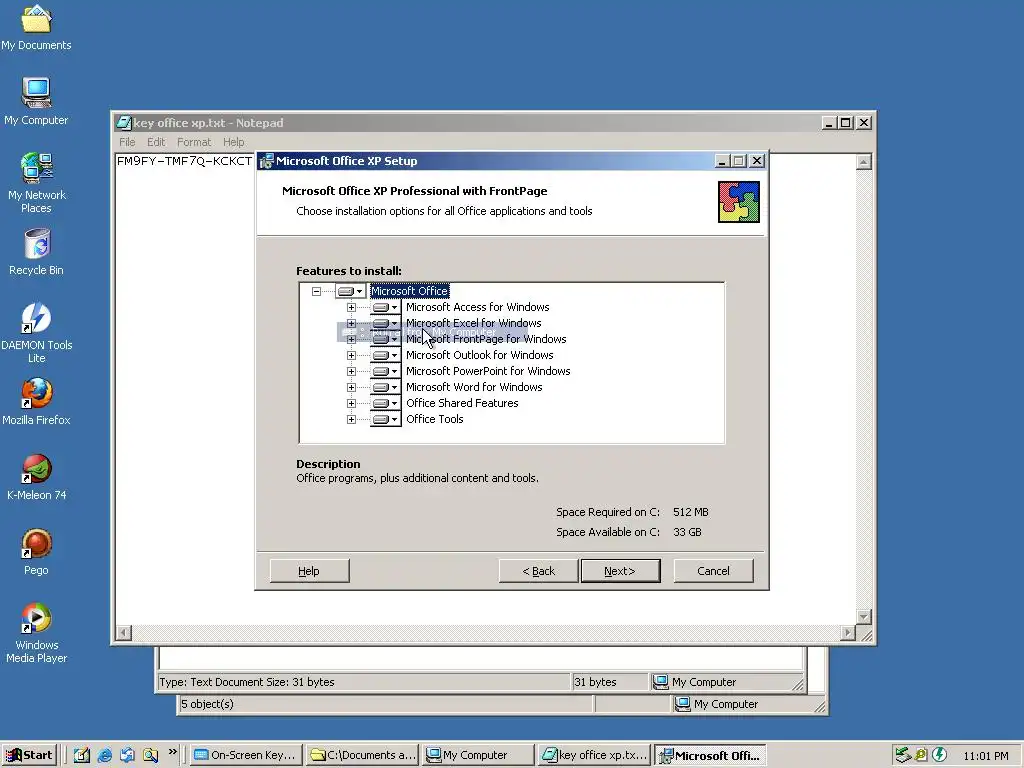The image size is (1024, 768).
Task: Collapse the Microsoft Office root node
Action: tap(316, 291)
